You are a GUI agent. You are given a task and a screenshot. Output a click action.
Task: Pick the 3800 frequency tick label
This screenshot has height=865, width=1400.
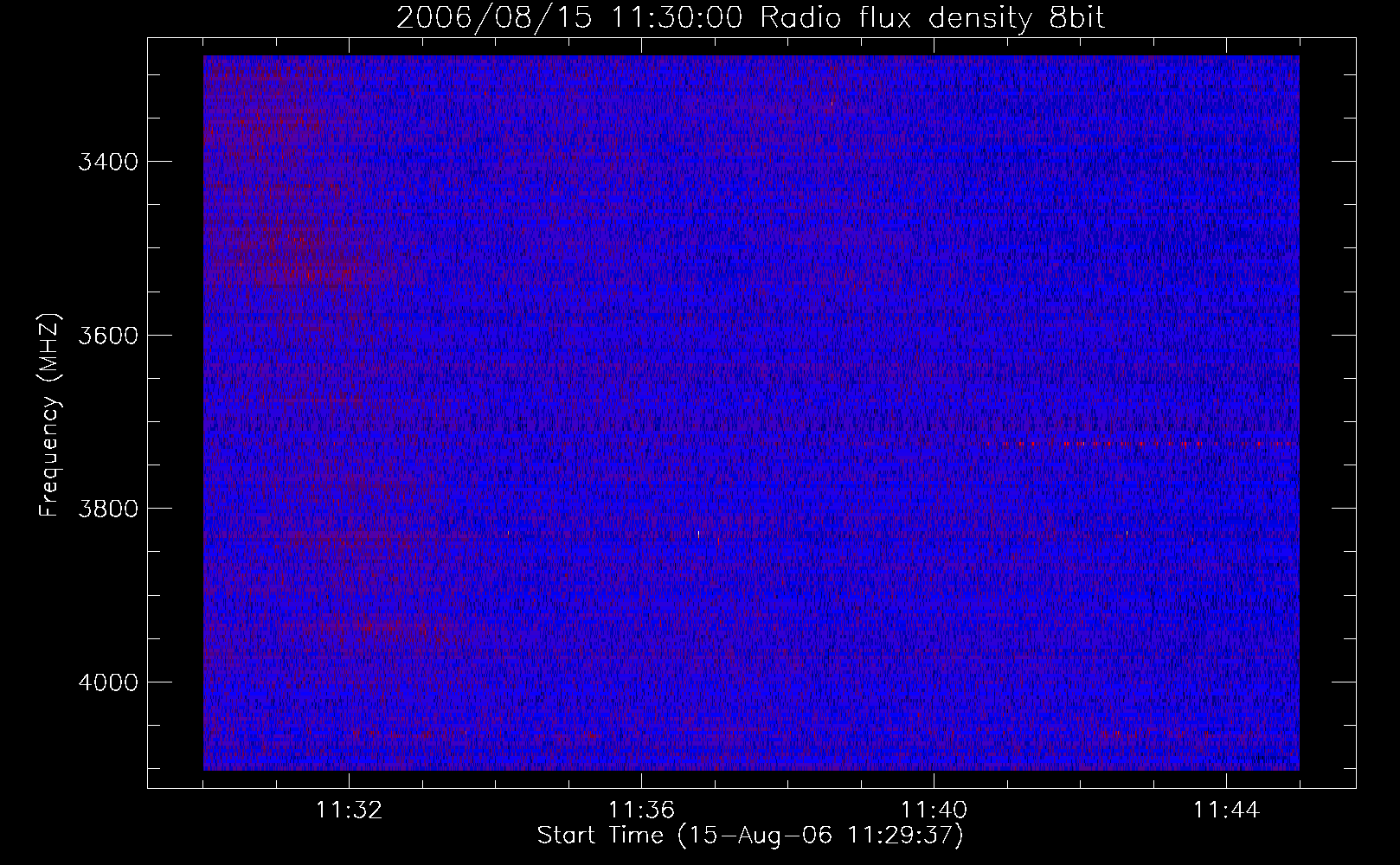(108, 508)
